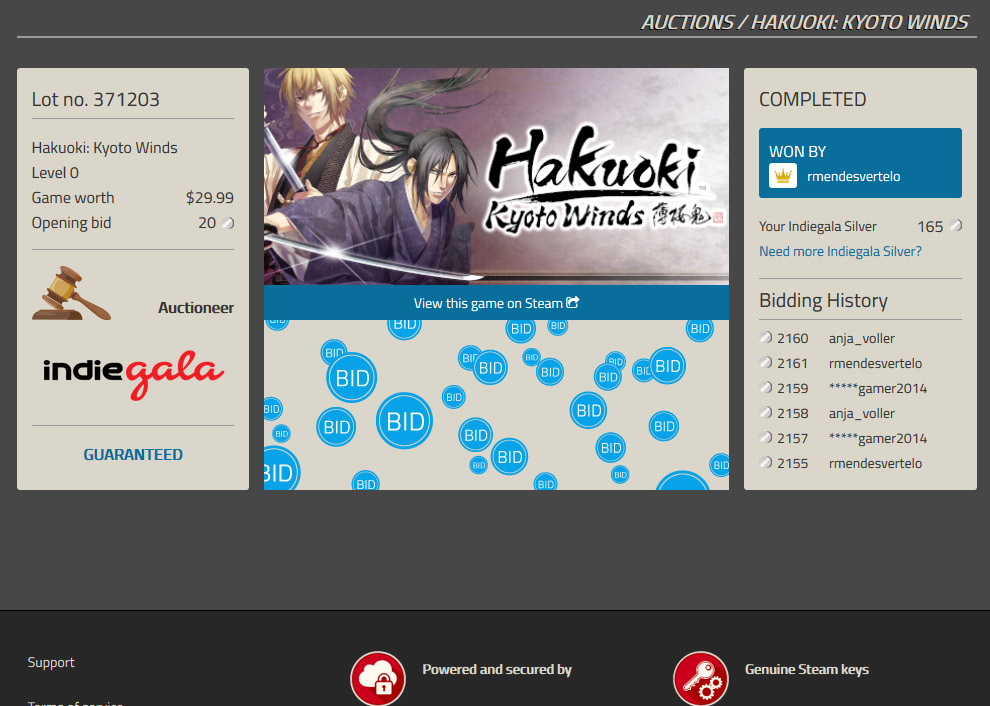Image resolution: width=990 pixels, height=706 pixels.
Task: Click the Genuine Steam keys text
Action: point(807,669)
